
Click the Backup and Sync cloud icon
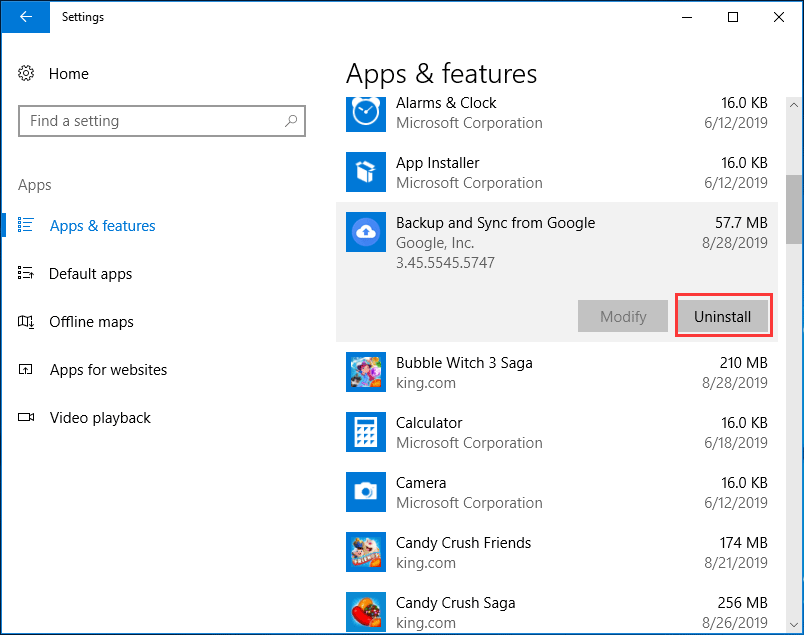366,232
